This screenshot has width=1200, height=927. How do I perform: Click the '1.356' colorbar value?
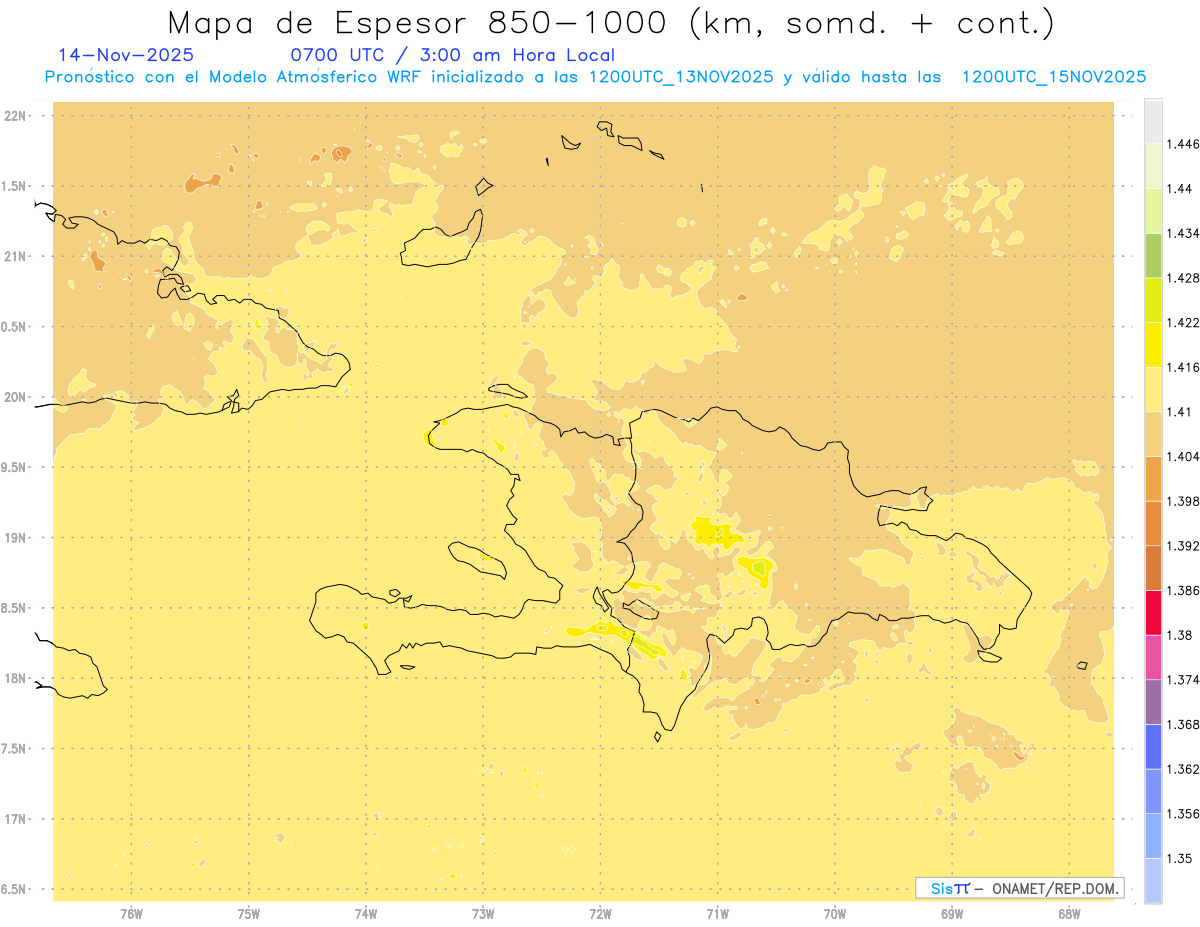pos(1183,814)
